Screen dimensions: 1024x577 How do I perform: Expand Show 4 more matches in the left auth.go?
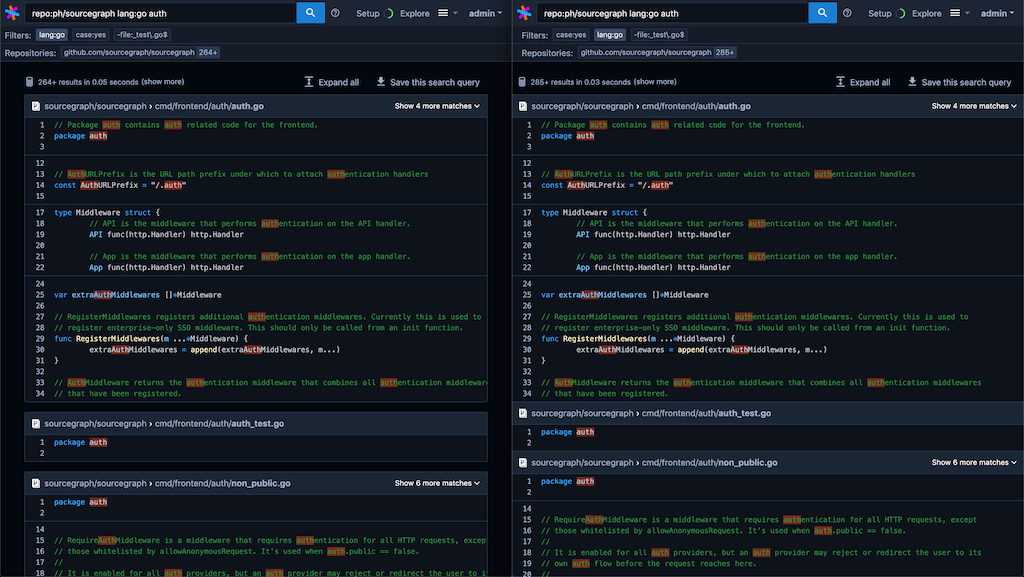(x=437, y=106)
